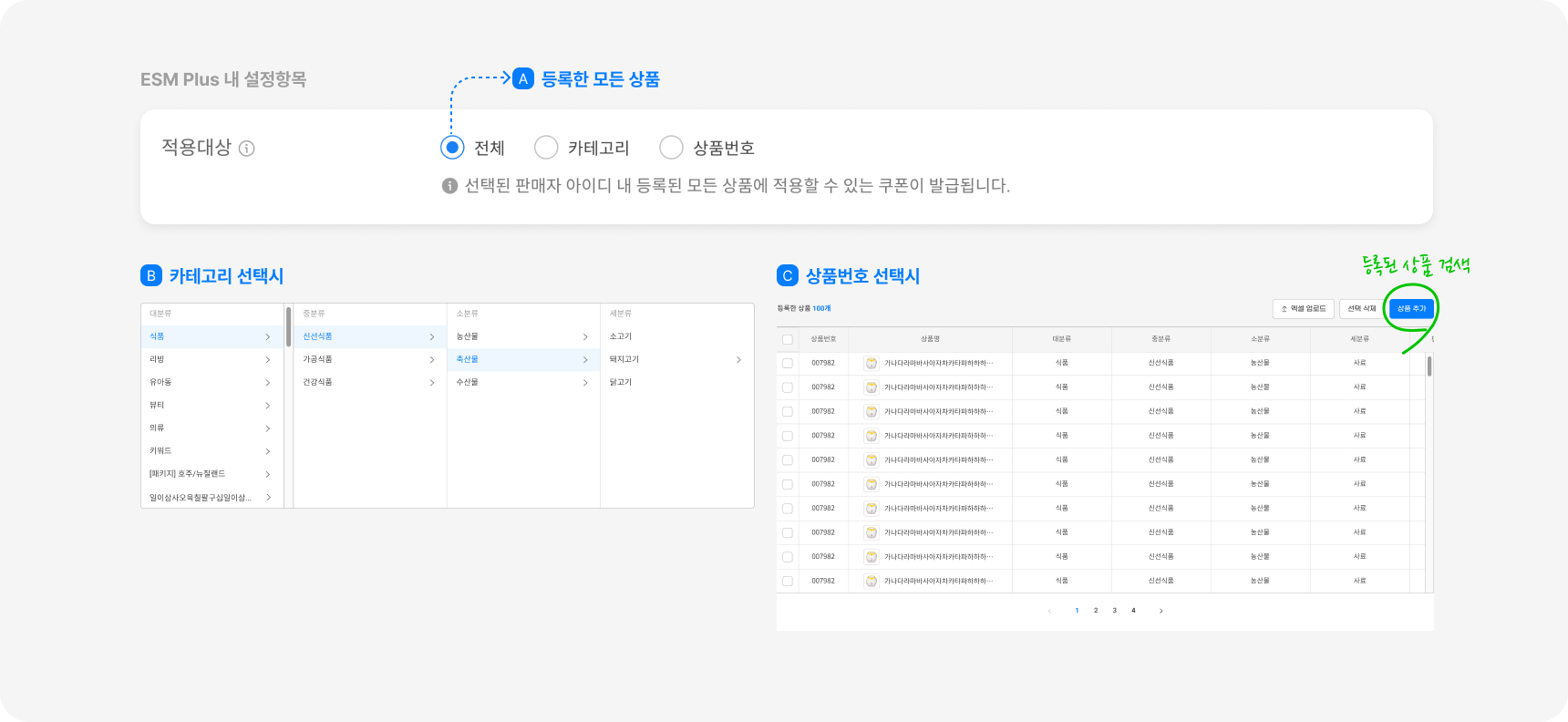Screen dimensions: 1568x722
Task: Click the upload arrow on 엑셀 업로드
Action: click(x=1284, y=309)
